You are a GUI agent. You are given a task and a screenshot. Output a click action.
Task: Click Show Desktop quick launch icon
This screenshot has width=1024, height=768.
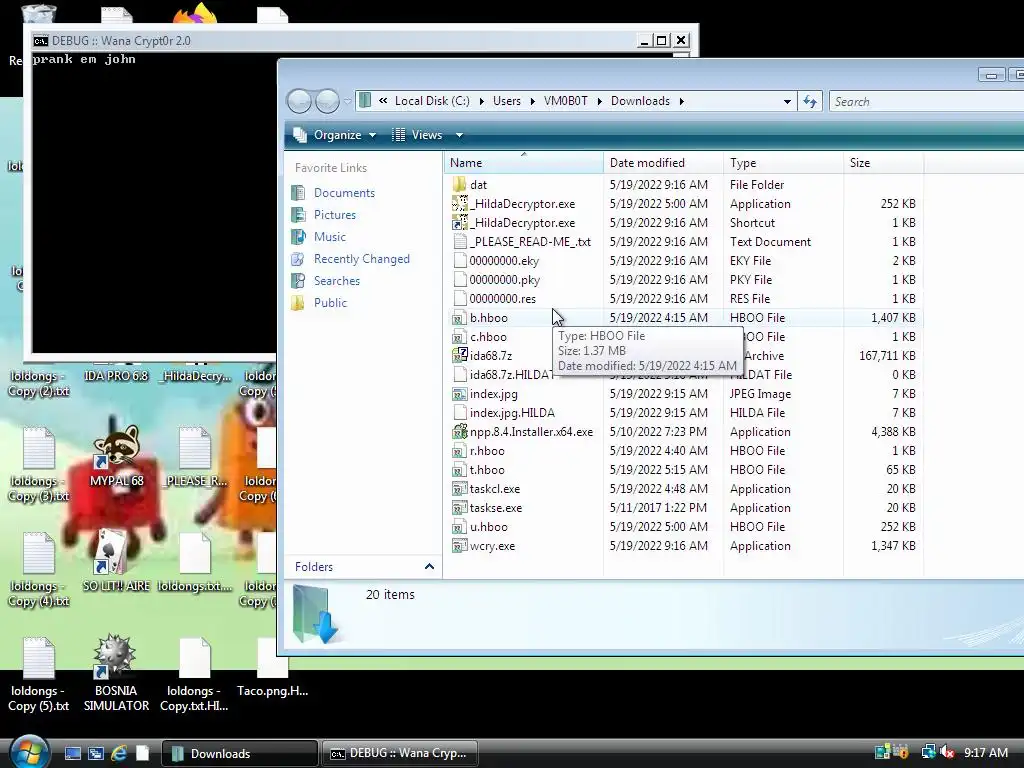coord(72,753)
